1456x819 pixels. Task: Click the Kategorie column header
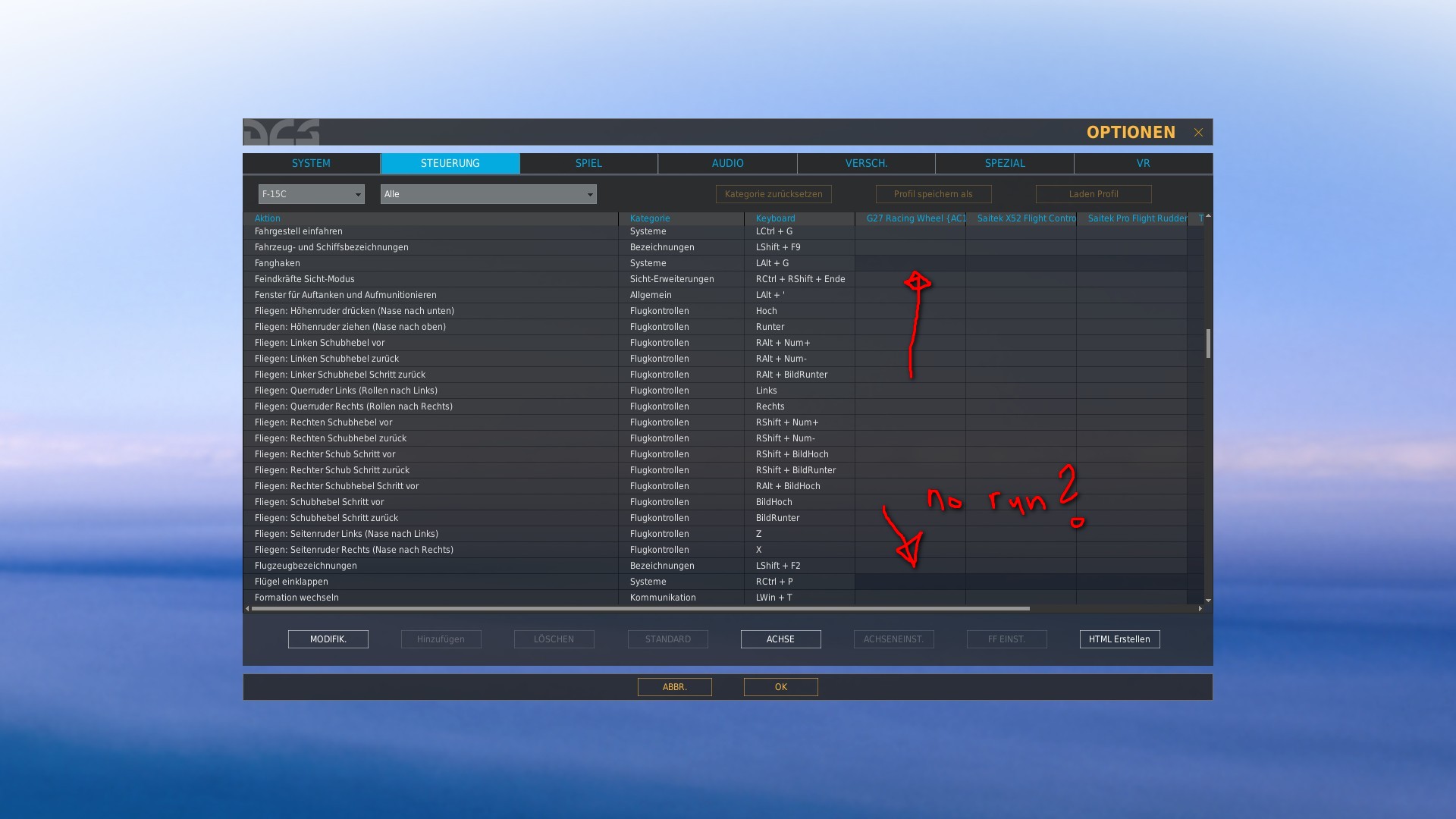tap(682, 218)
